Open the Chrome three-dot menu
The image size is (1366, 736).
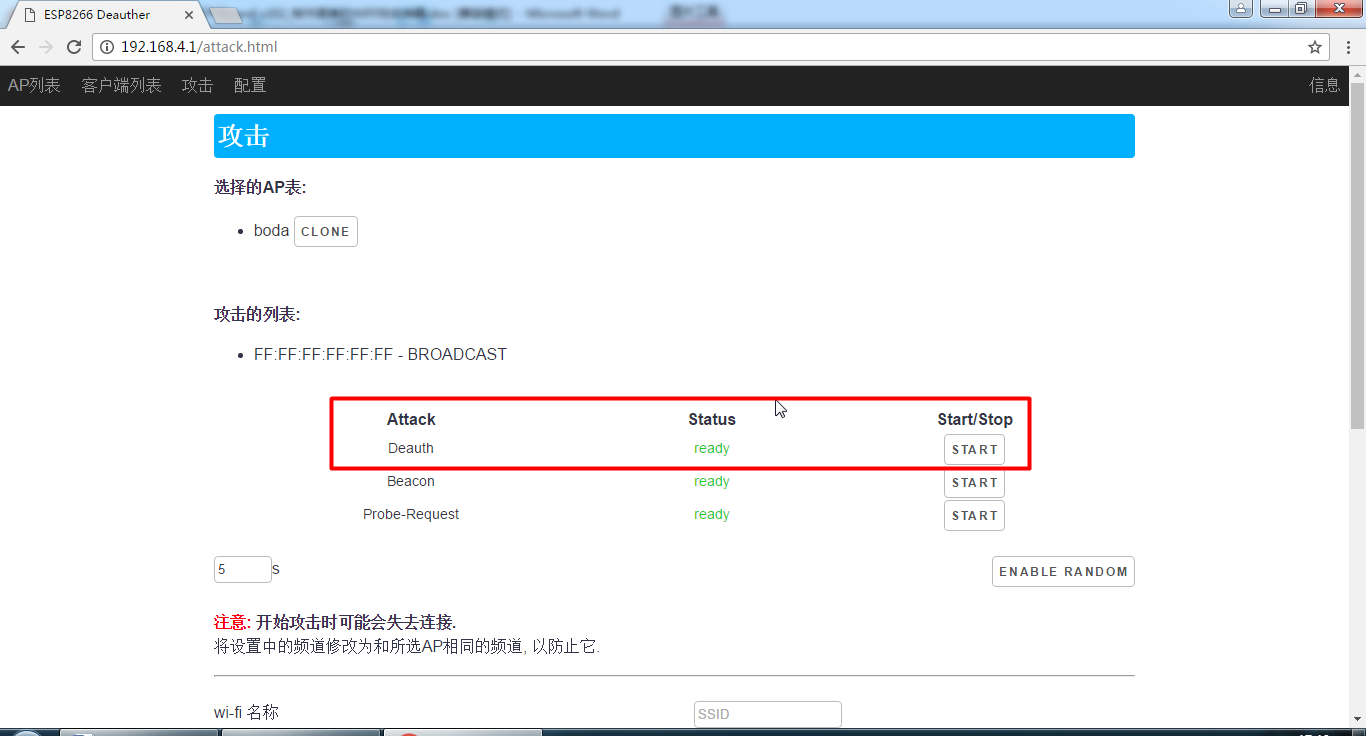point(1347,47)
